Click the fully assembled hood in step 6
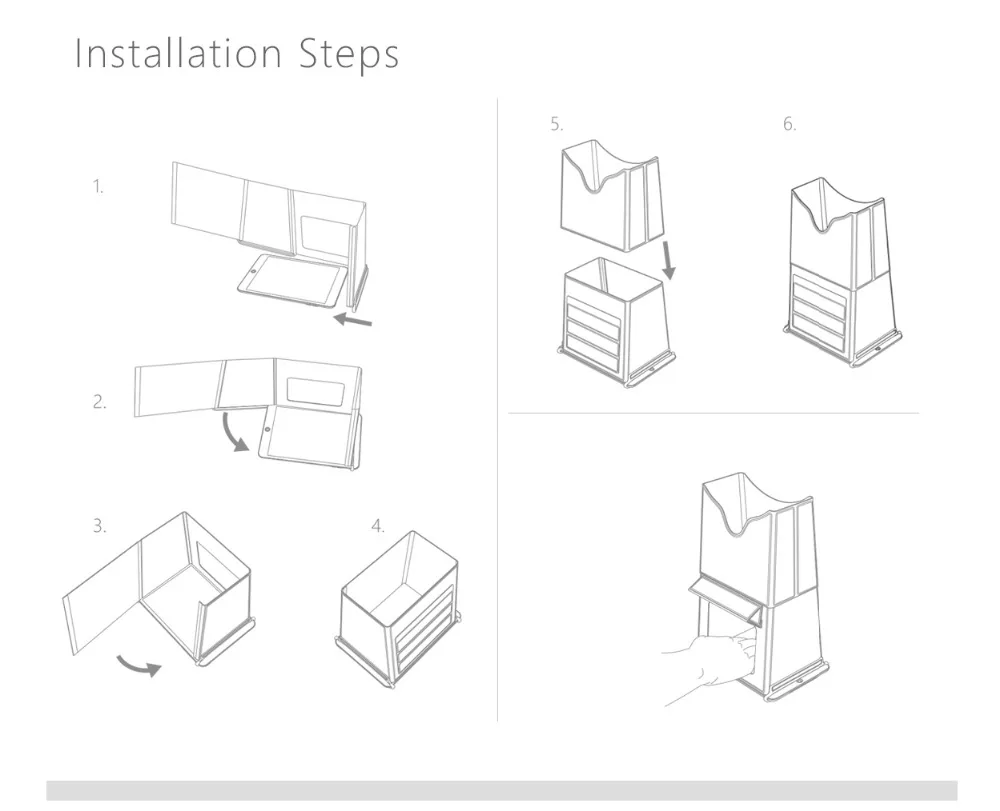The image size is (1000, 811). 843,272
